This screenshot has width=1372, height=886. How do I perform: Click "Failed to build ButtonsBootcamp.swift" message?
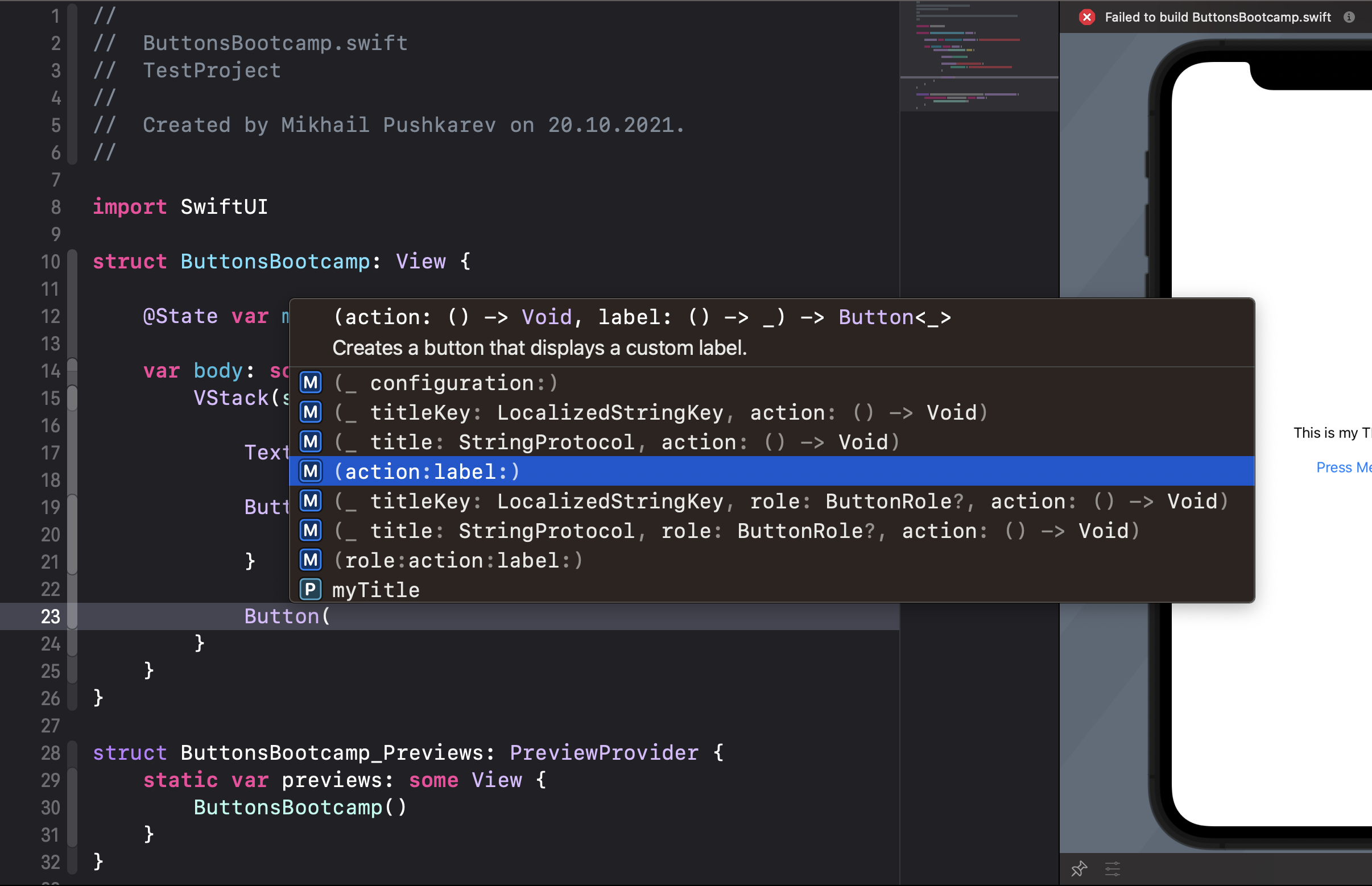1217,17
